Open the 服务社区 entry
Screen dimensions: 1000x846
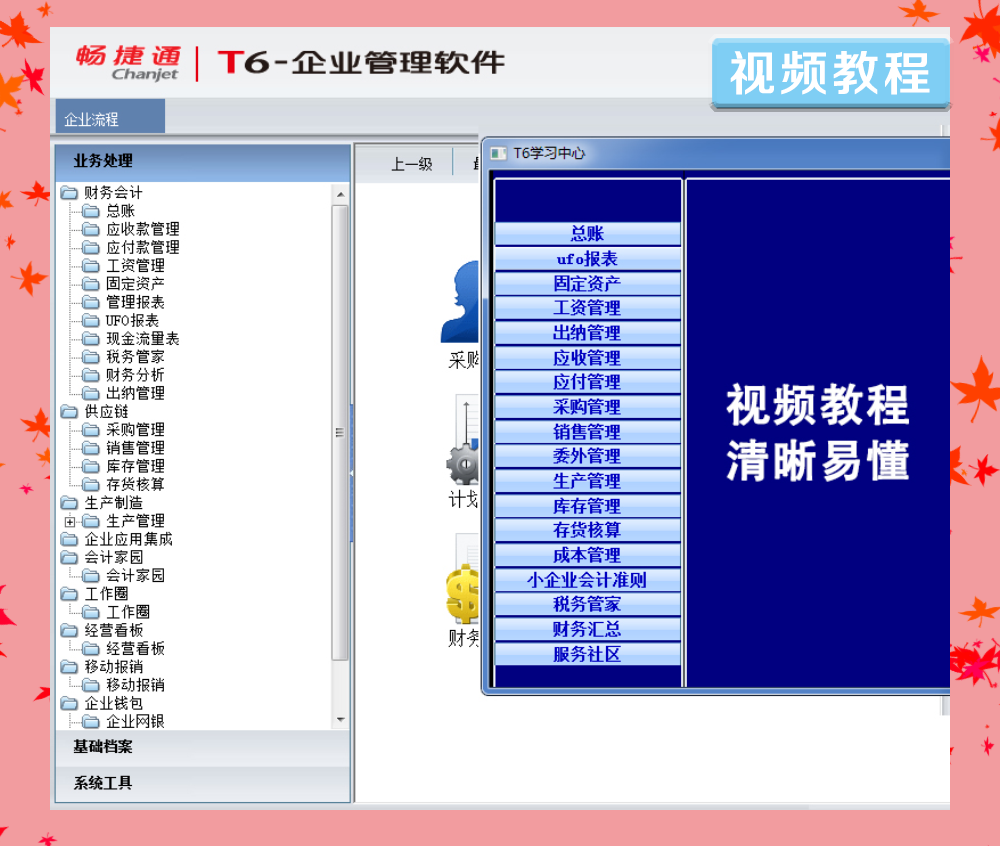pyautogui.click(x=587, y=654)
